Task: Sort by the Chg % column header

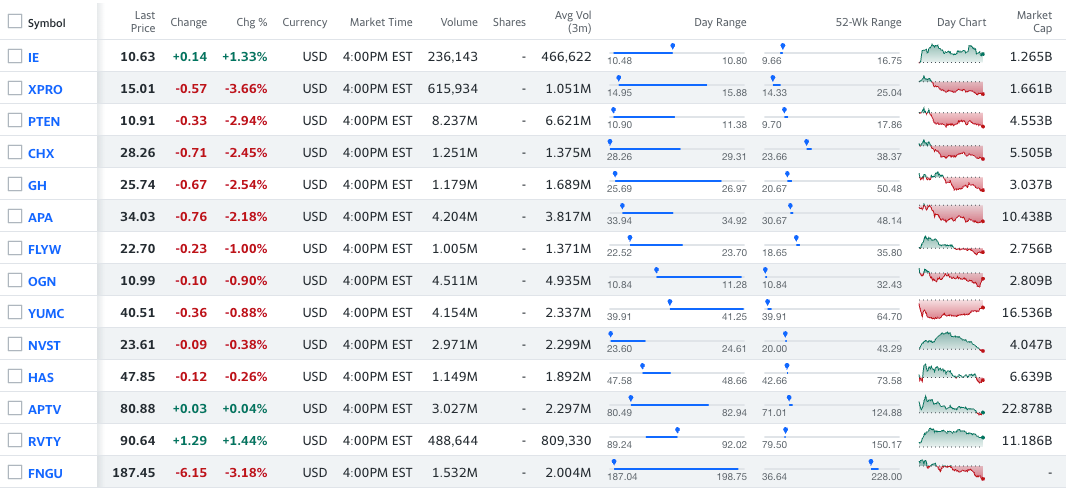Action: coord(252,22)
